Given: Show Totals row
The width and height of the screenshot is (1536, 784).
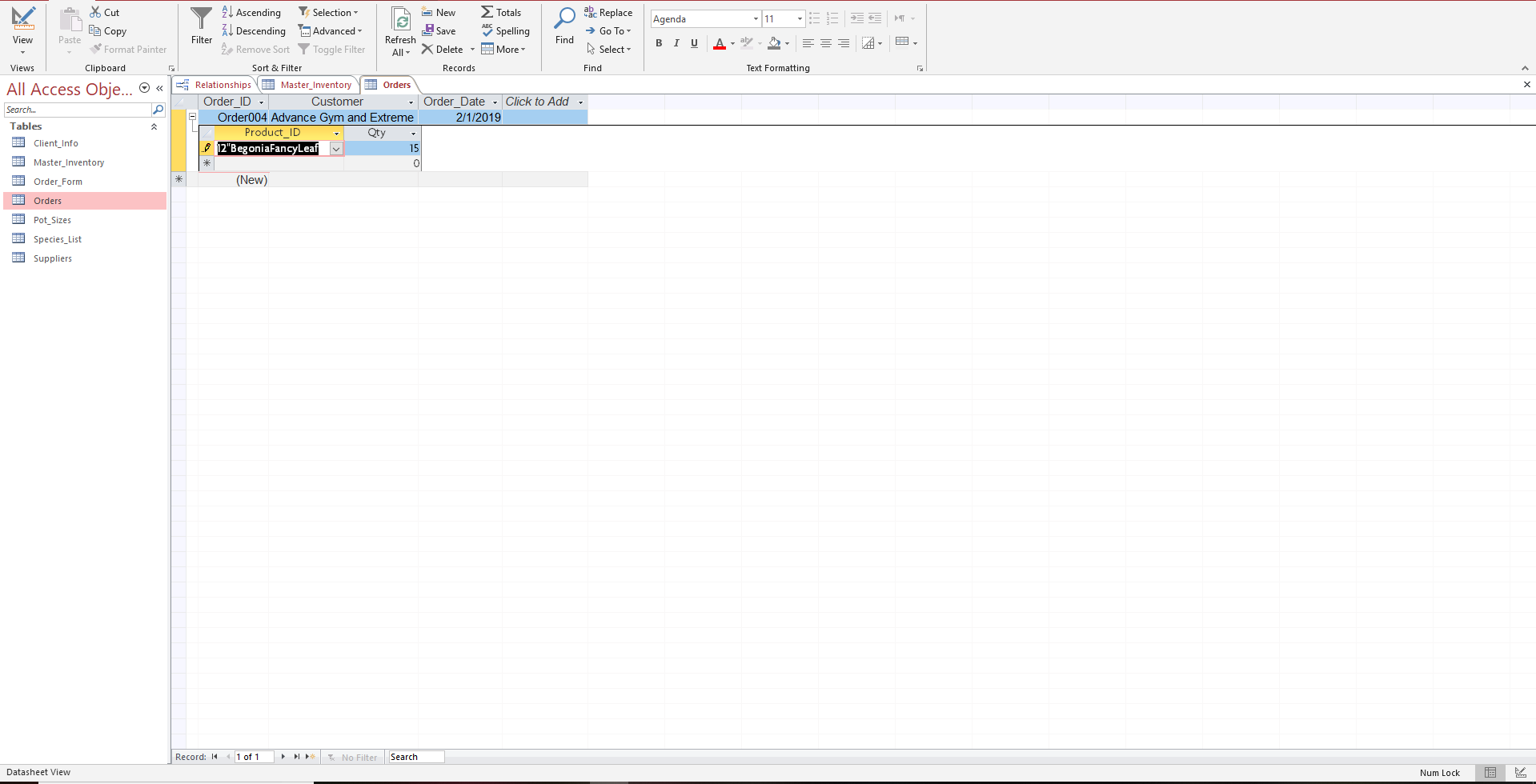Looking at the screenshot, I should pyautogui.click(x=501, y=12).
